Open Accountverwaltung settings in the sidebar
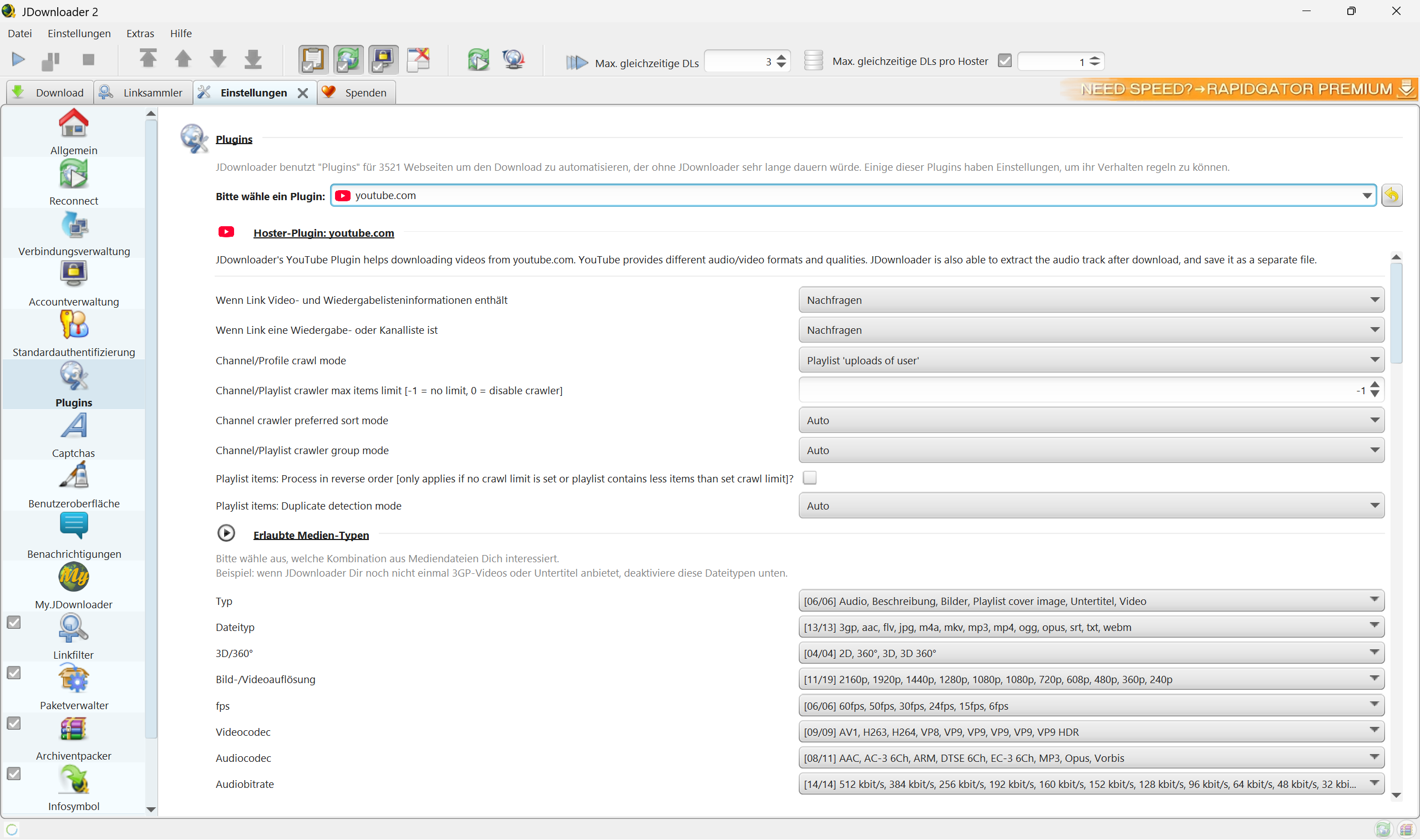Screen dimensions: 1420x840 point(74,283)
